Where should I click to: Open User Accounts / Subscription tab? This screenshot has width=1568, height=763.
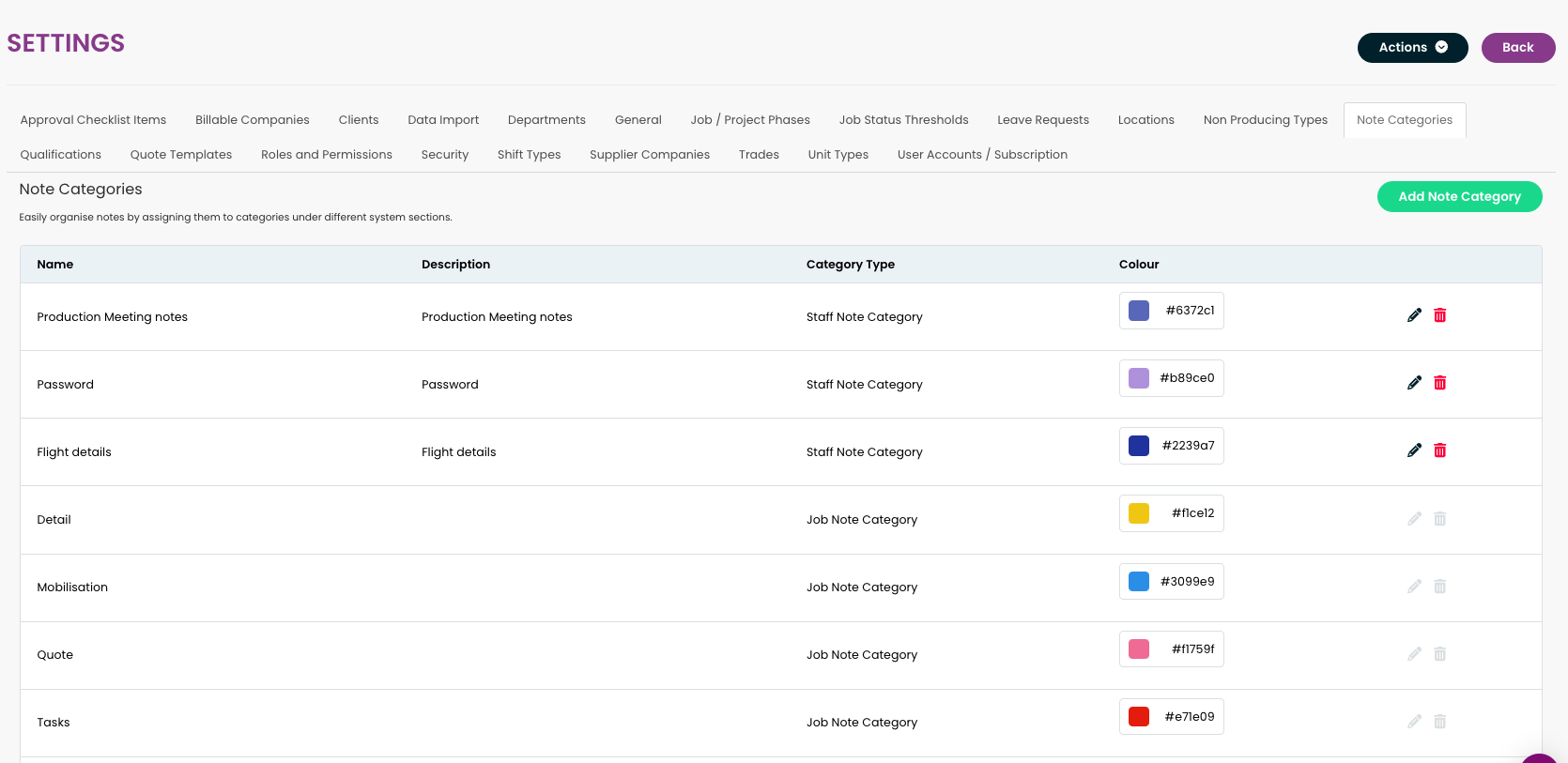click(982, 155)
